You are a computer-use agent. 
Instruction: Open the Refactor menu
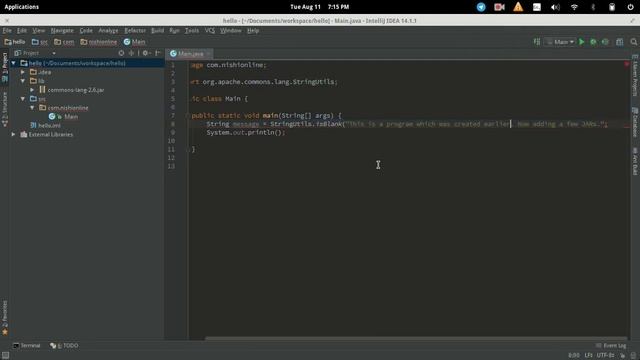(x=135, y=31)
